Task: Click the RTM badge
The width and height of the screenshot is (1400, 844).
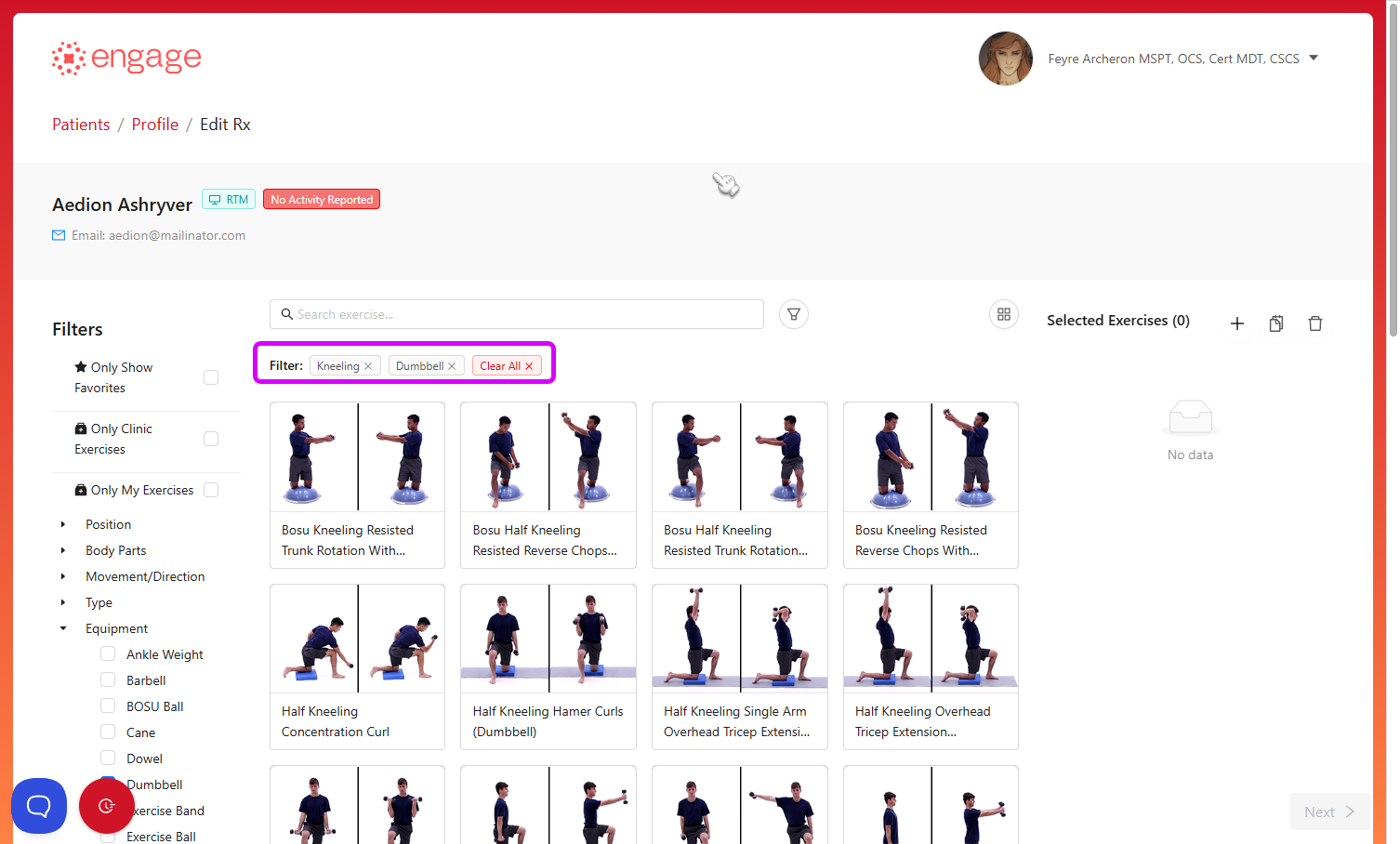Action: tap(229, 200)
